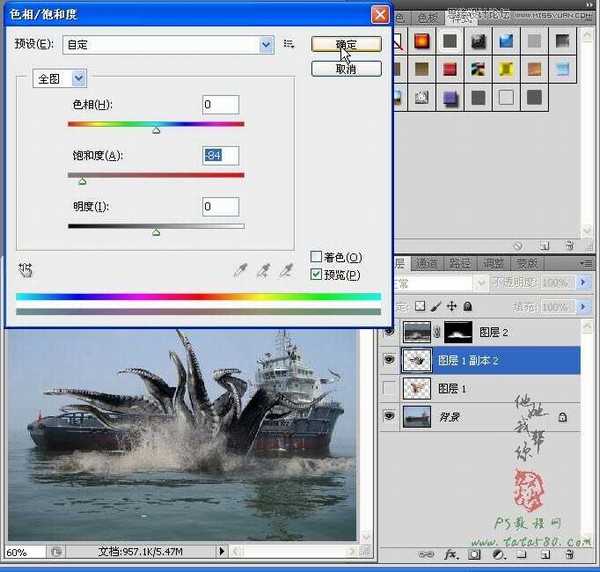This screenshot has width=600, height=572.
Task: Click the 确定 (OK) button
Action: (346, 45)
